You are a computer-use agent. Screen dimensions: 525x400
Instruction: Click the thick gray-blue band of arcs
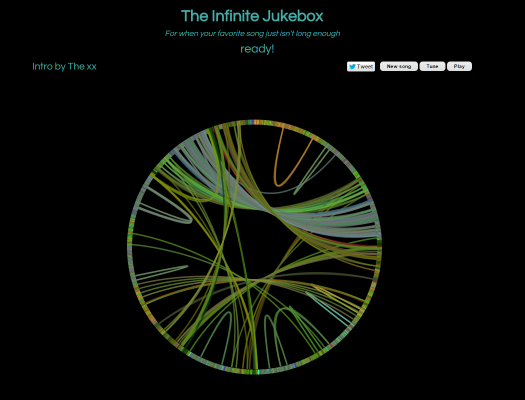pos(301,219)
